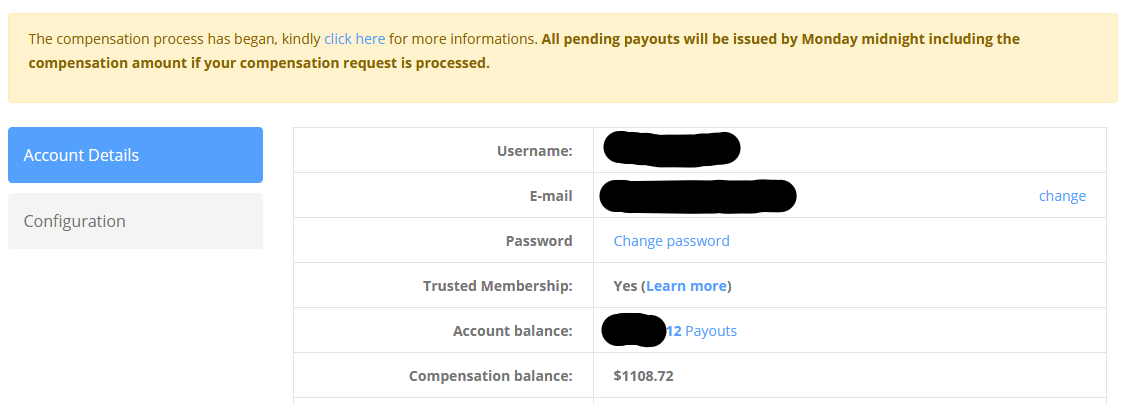Image resolution: width=1127 pixels, height=404 pixels.
Task: Click the 'Password' row label
Action: coord(538,241)
